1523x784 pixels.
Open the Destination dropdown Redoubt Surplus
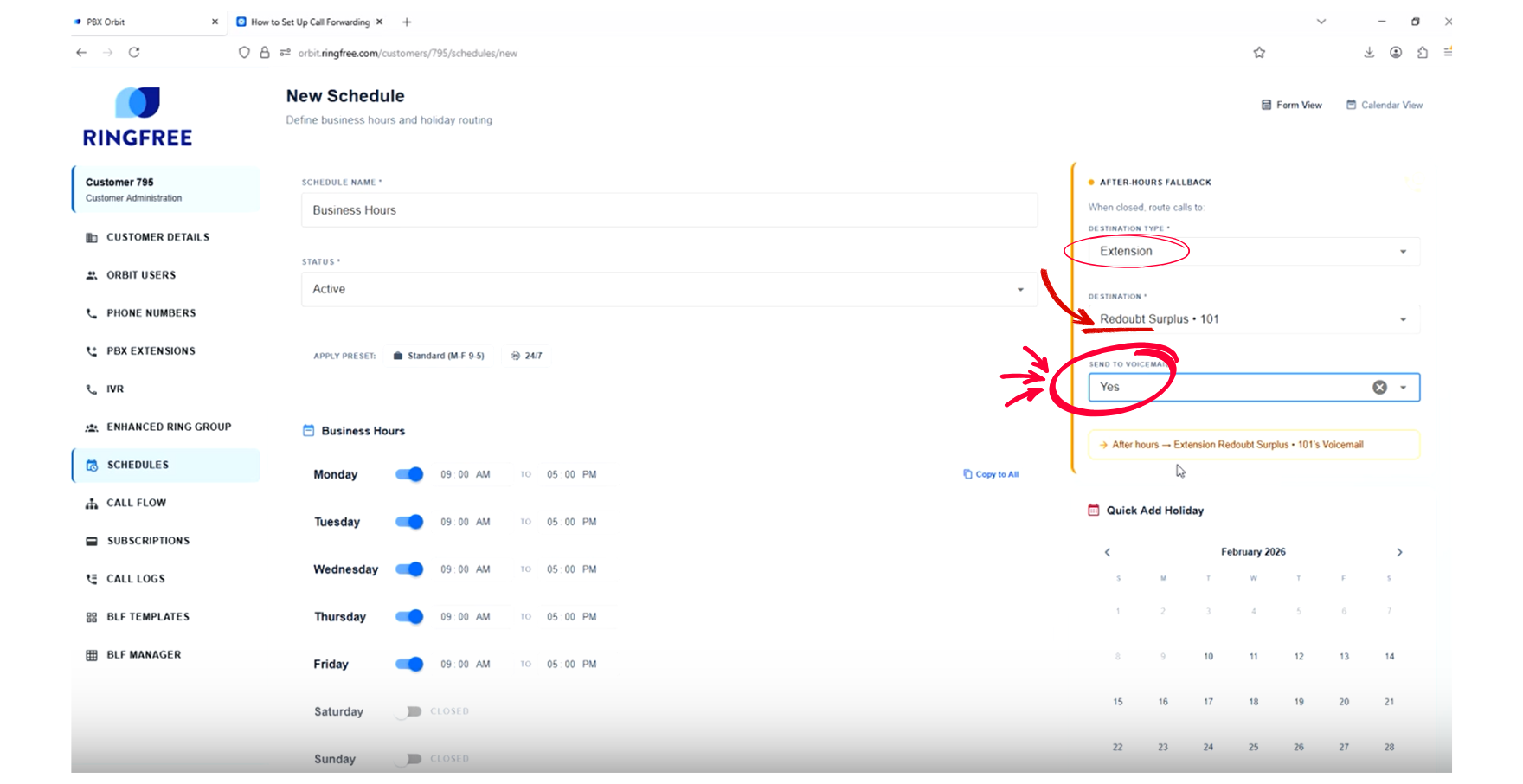click(x=1254, y=319)
